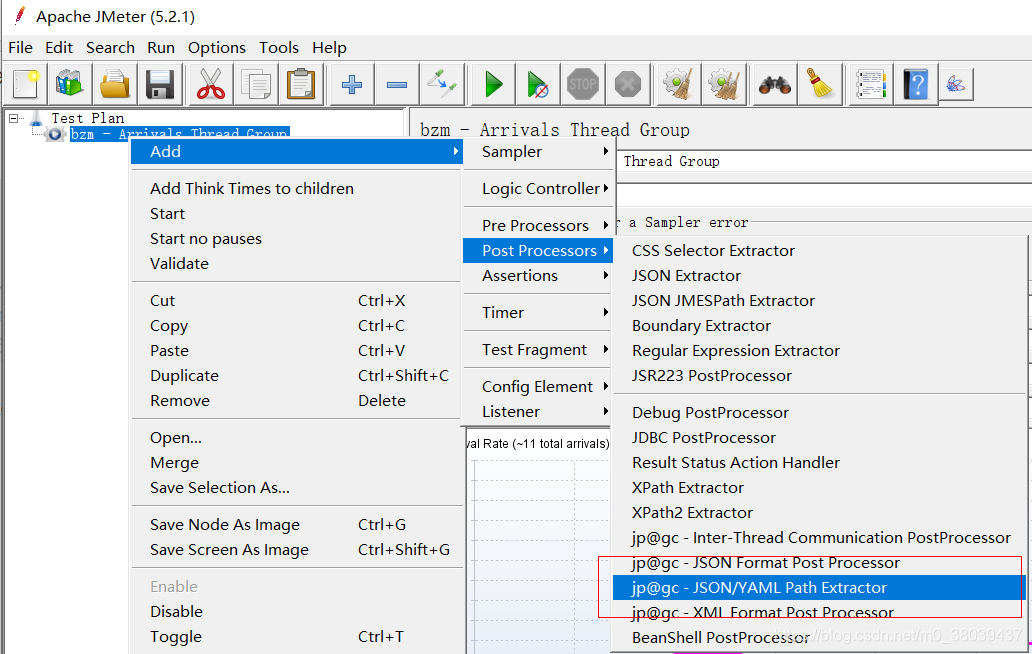Expand the Pre Processors submenu
Screen dimensions: 1032x654
pyautogui.click(x=538, y=226)
